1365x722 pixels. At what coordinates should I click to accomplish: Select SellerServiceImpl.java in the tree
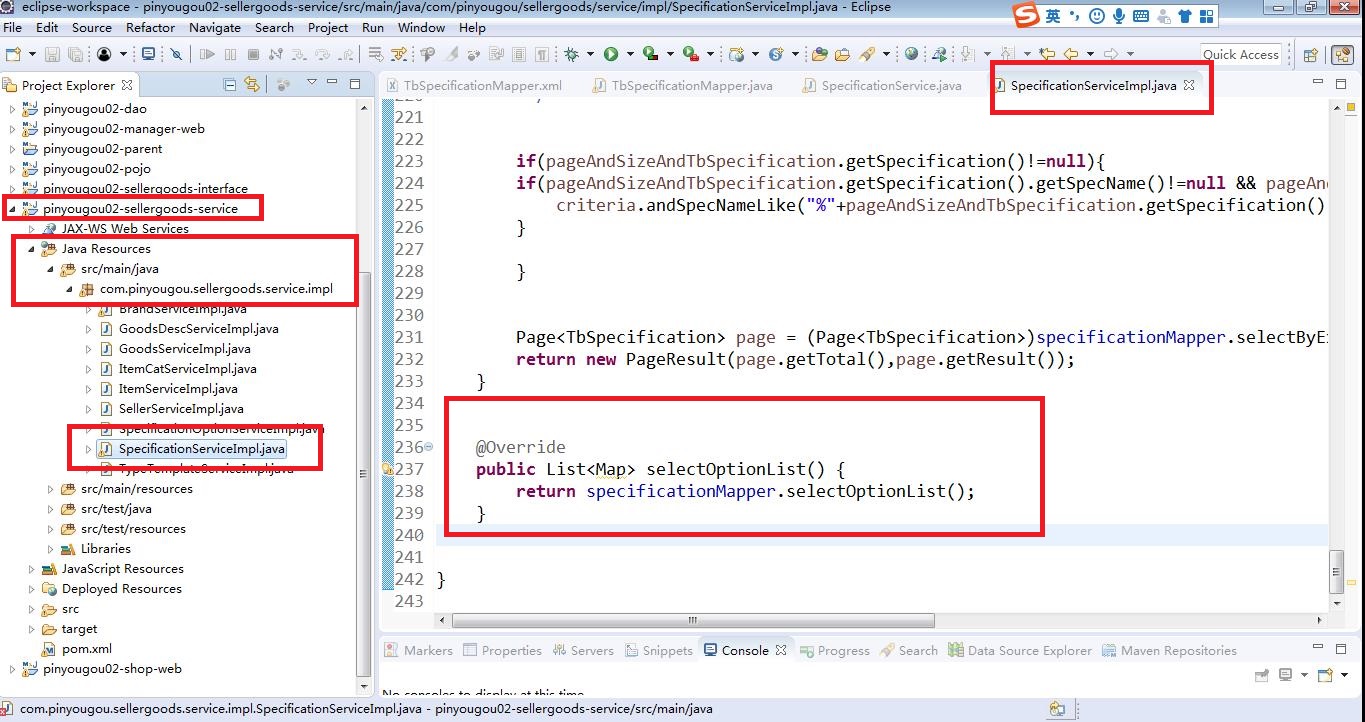point(181,409)
